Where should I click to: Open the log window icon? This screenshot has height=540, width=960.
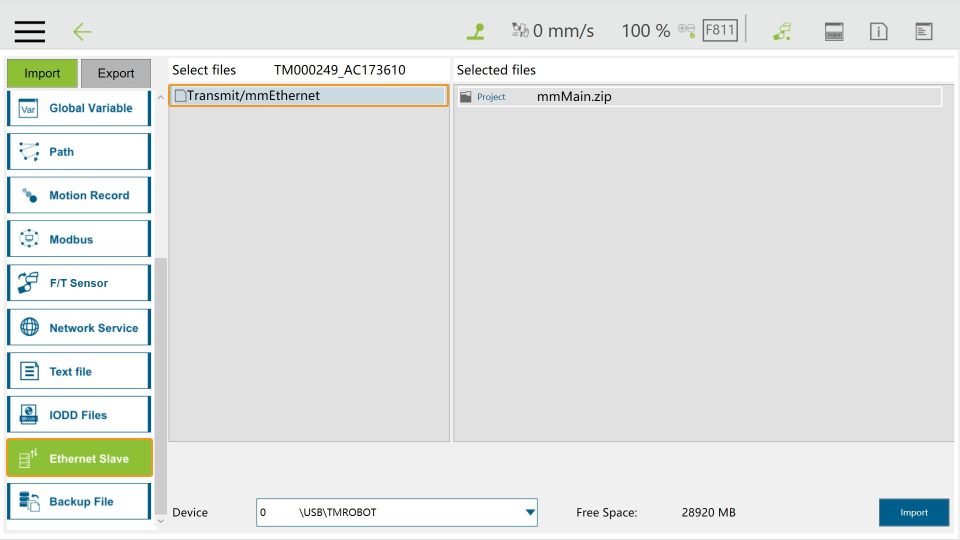click(923, 31)
